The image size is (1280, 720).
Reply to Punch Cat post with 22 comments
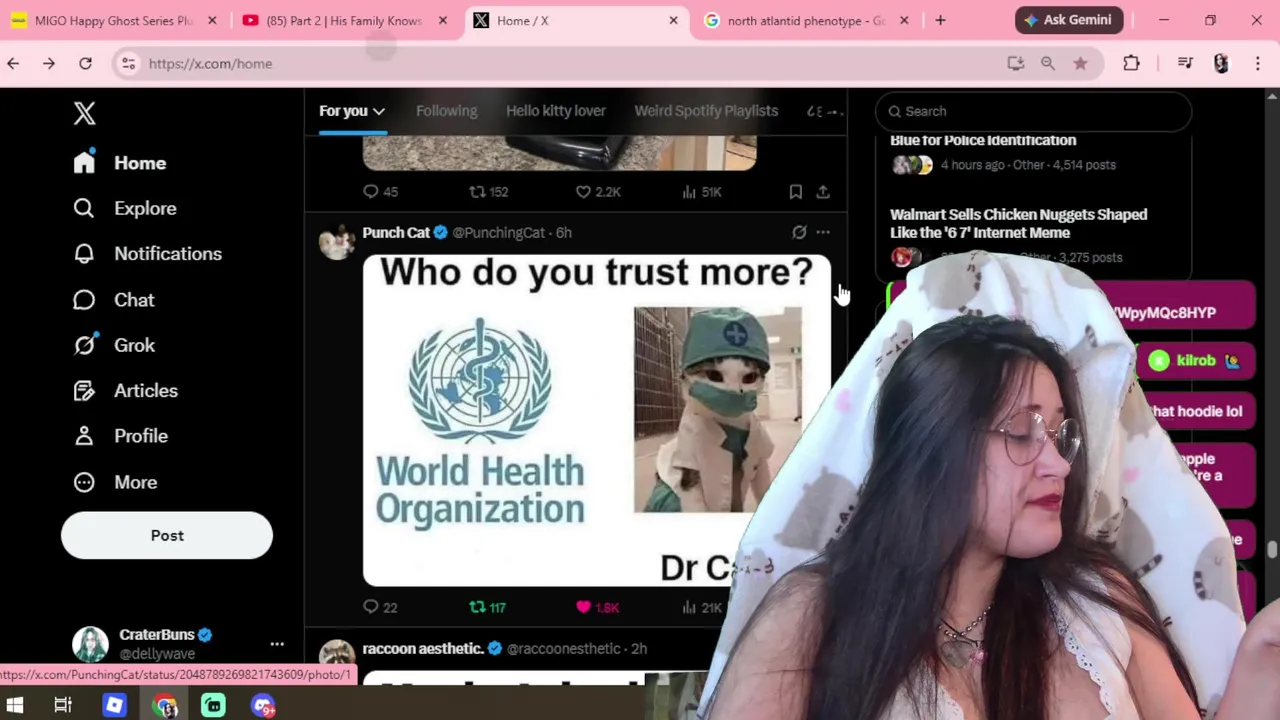click(x=380, y=607)
